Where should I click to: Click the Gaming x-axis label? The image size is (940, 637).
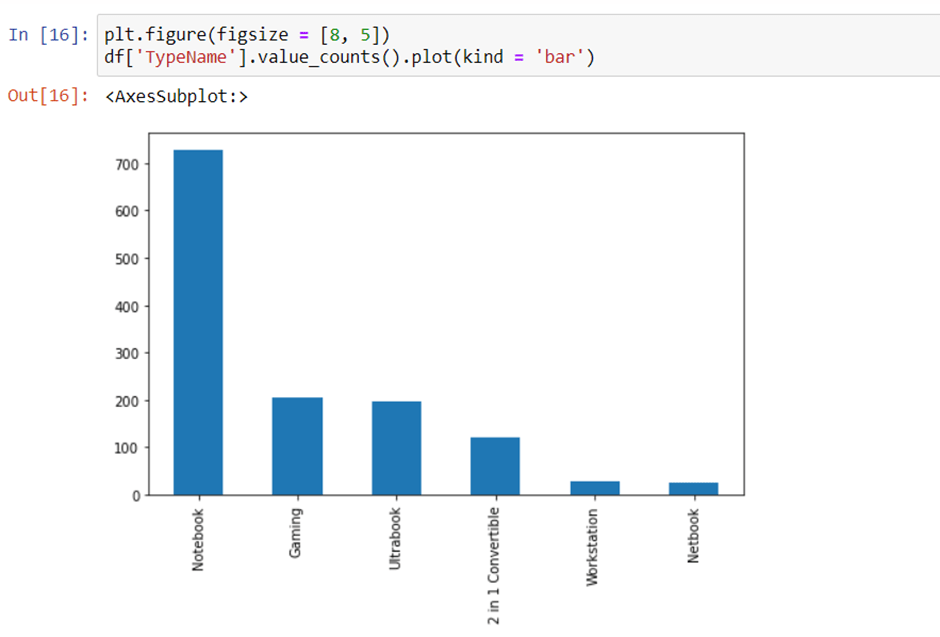(296, 533)
